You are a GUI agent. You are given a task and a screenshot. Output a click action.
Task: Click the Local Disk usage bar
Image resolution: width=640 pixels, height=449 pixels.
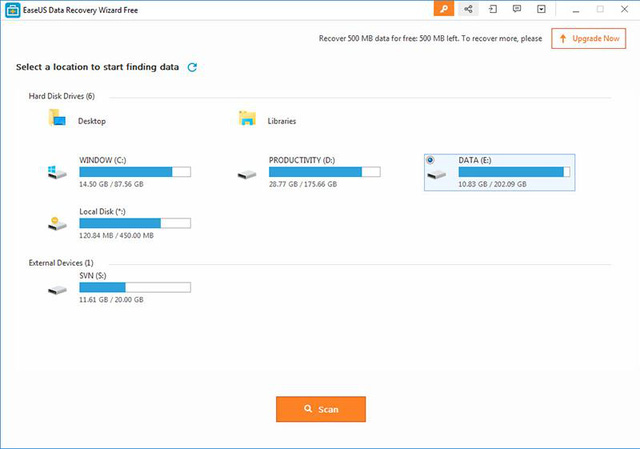[x=135, y=223]
